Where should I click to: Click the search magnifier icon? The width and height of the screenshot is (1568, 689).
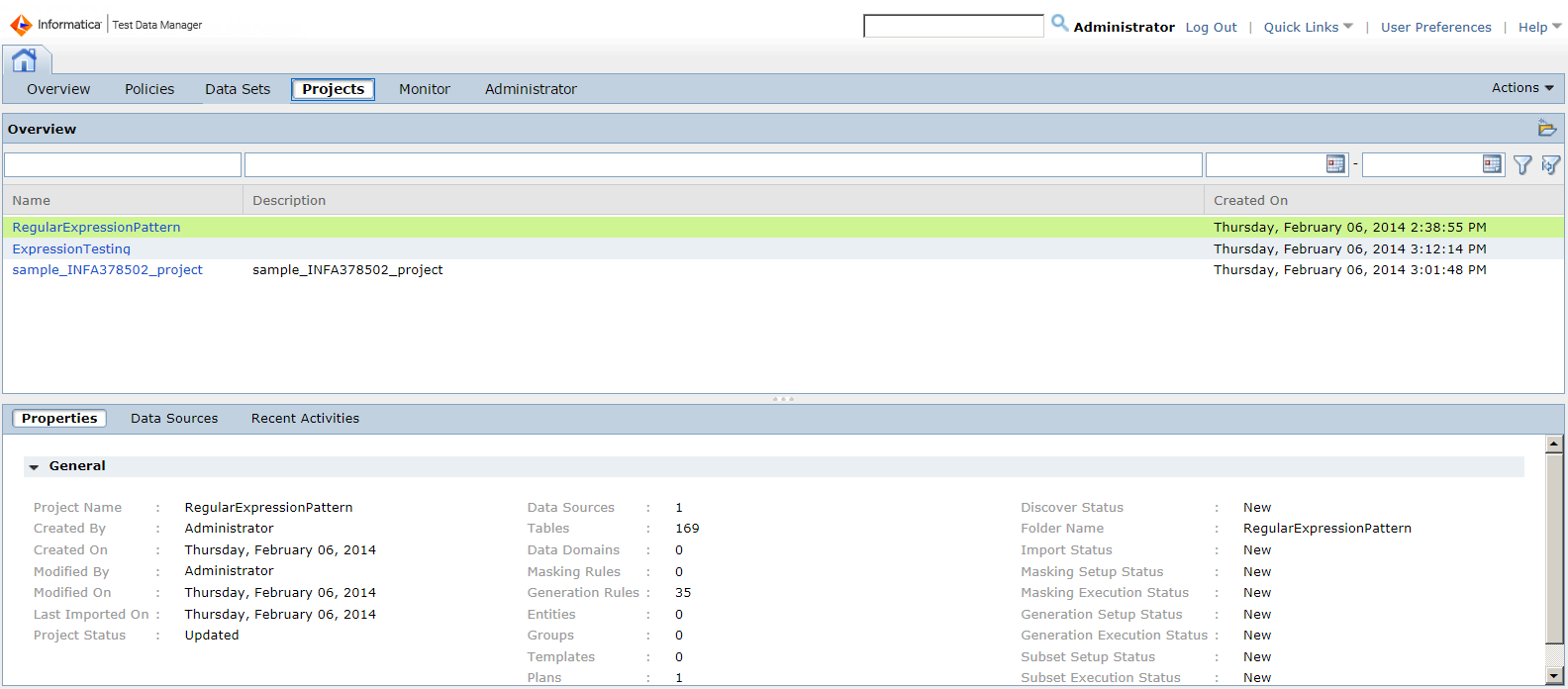pos(1059,23)
